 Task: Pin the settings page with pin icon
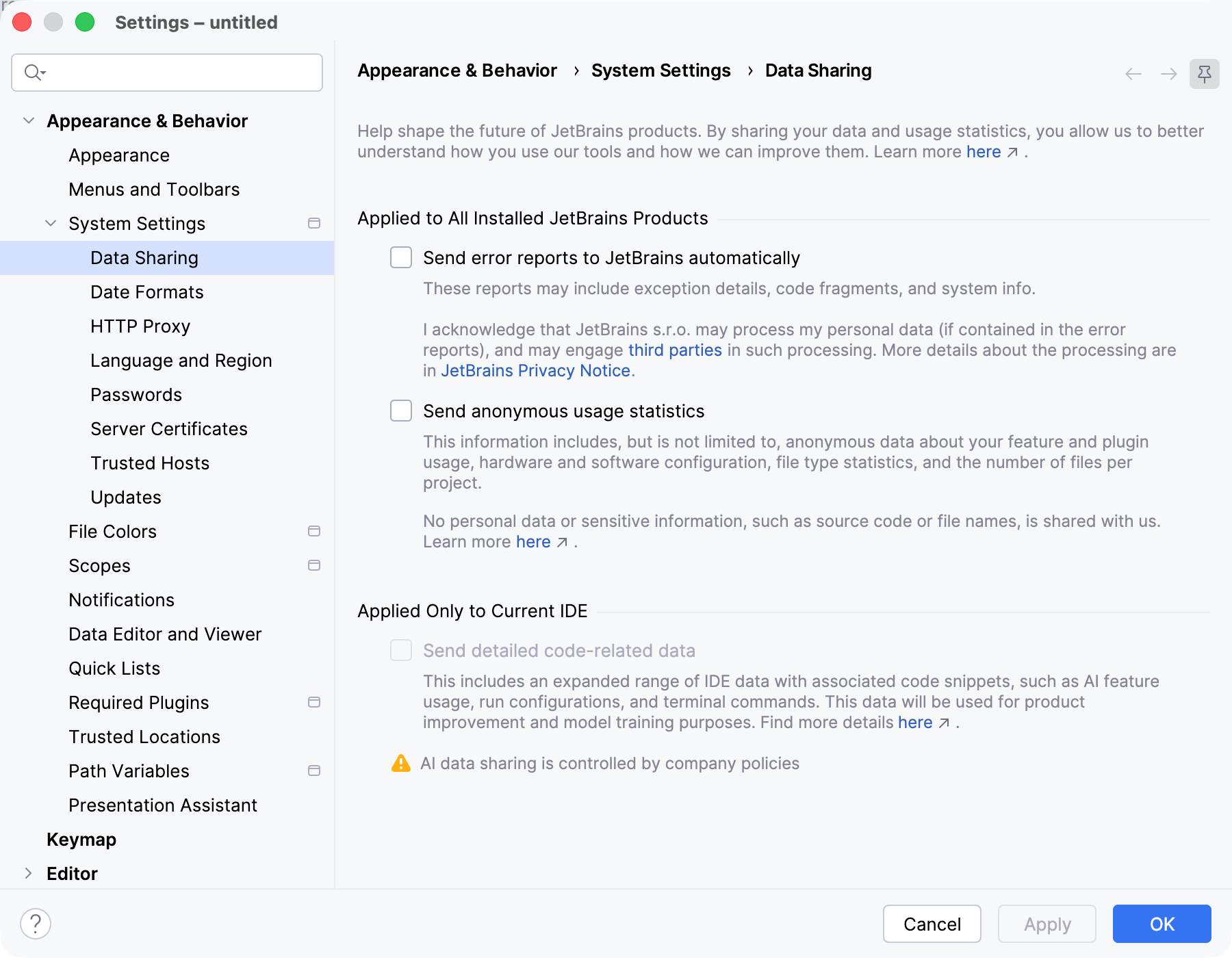(x=1205, y=74)
